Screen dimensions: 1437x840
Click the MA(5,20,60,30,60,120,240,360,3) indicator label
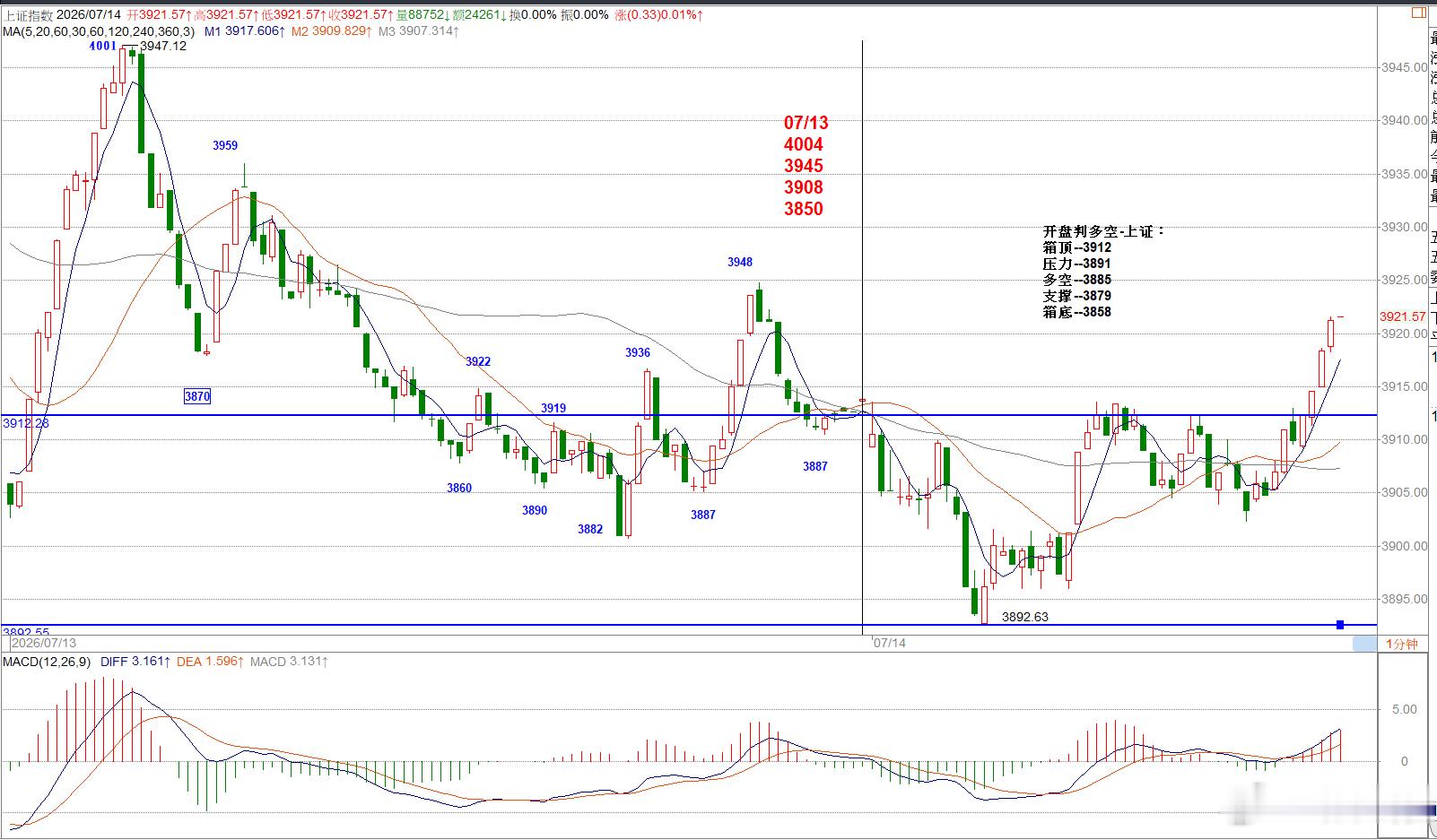click(x=98, y=30)
